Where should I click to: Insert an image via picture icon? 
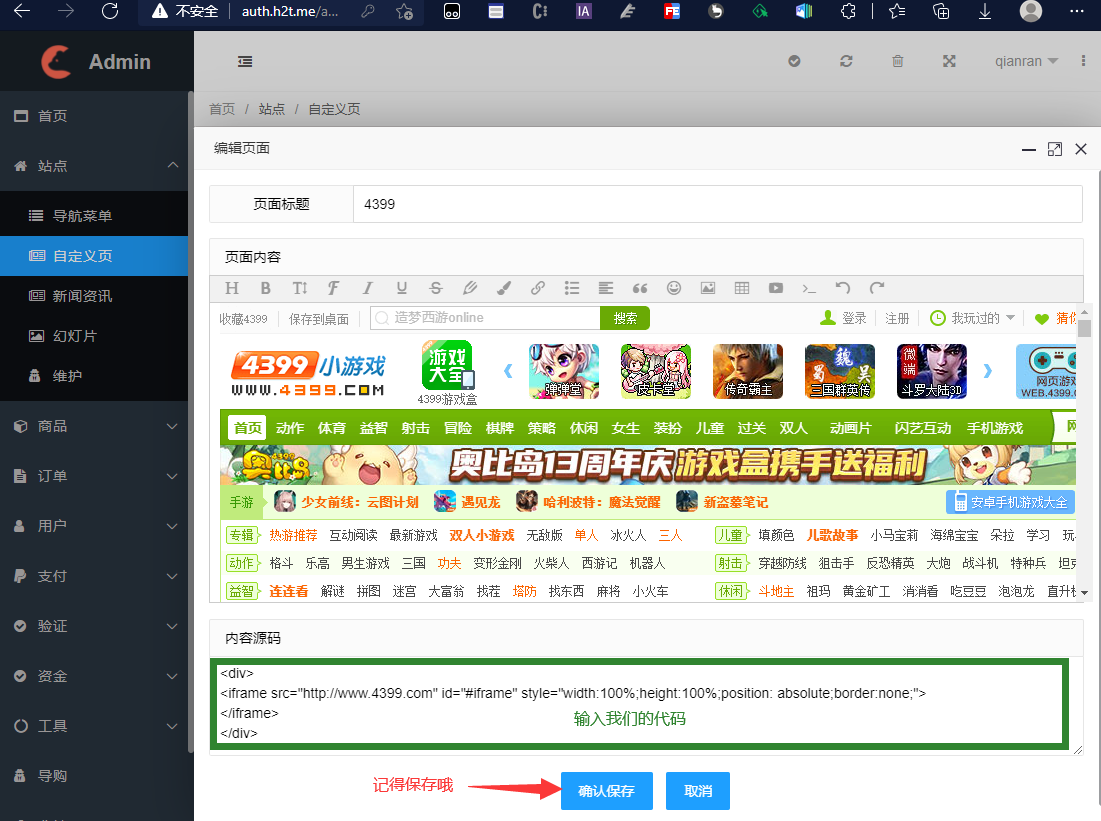pyautogui.click(x=708, y=288)
